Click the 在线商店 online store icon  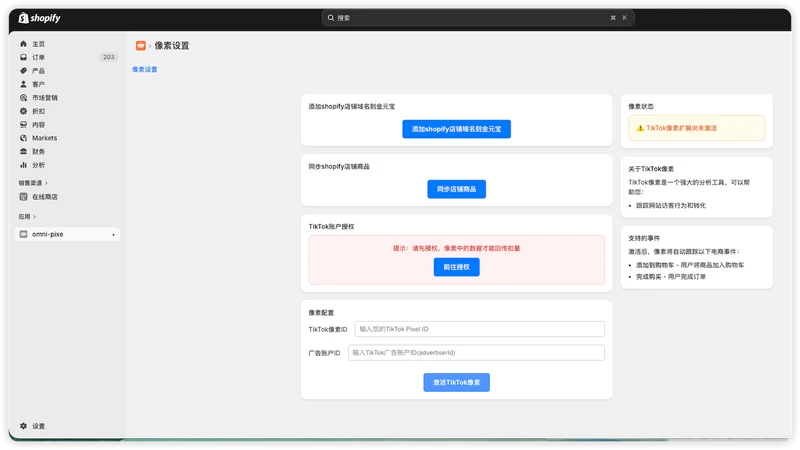(x=23, y=196)
